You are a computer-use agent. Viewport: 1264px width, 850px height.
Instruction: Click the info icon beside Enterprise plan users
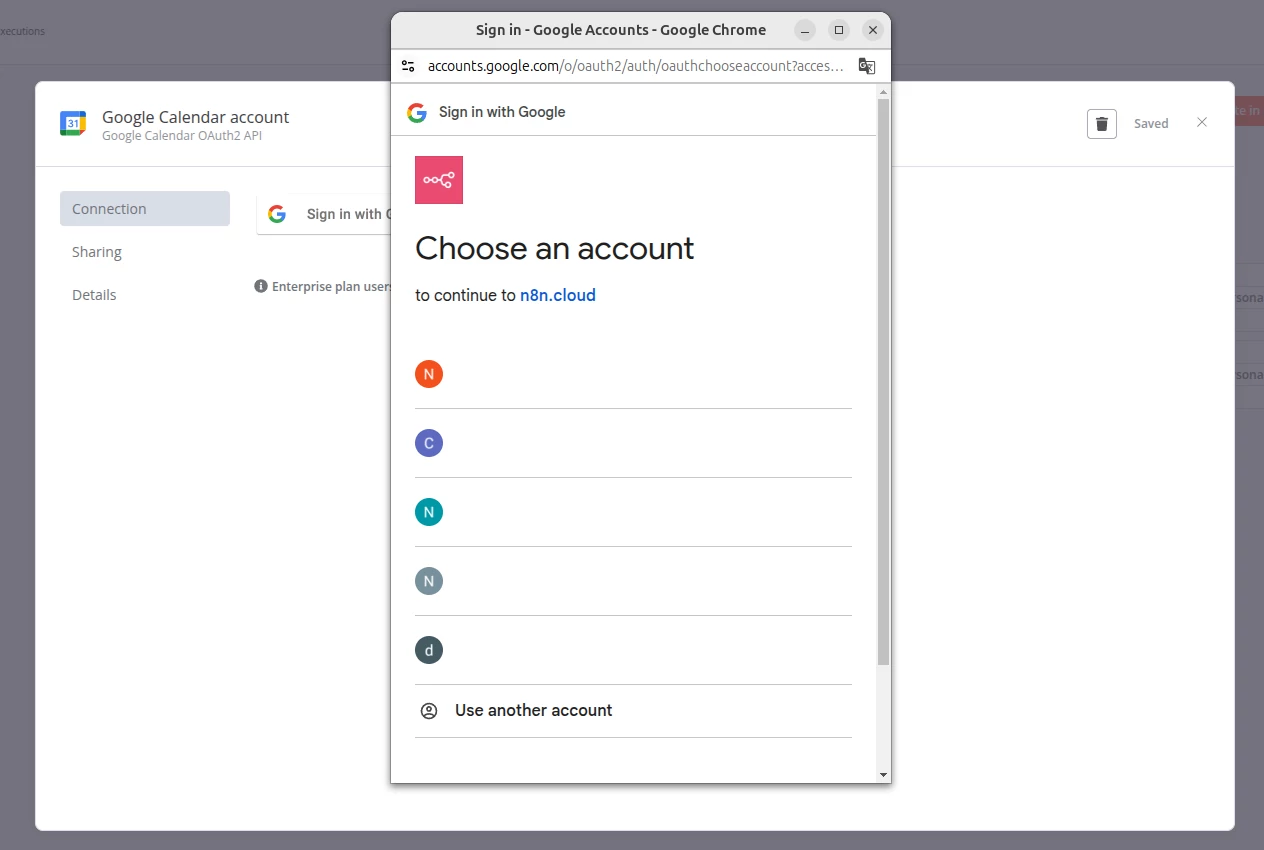click(261, 286)
